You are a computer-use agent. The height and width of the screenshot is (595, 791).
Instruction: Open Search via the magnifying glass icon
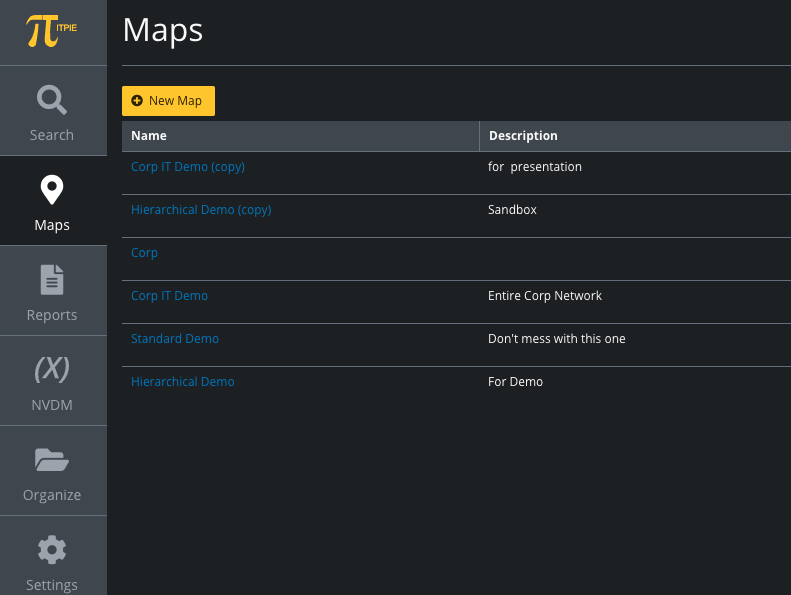point(52,100)
